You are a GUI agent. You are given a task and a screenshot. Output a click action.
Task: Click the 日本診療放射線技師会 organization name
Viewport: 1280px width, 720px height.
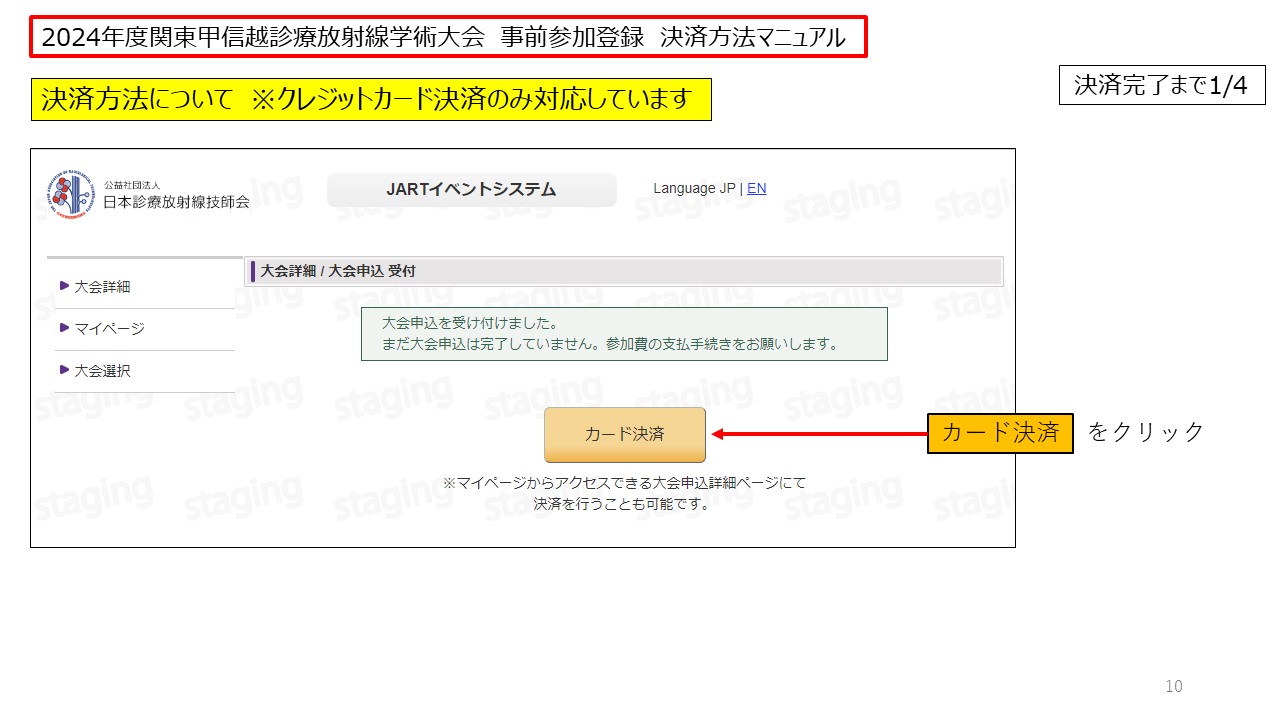click(x=176, y=201)
